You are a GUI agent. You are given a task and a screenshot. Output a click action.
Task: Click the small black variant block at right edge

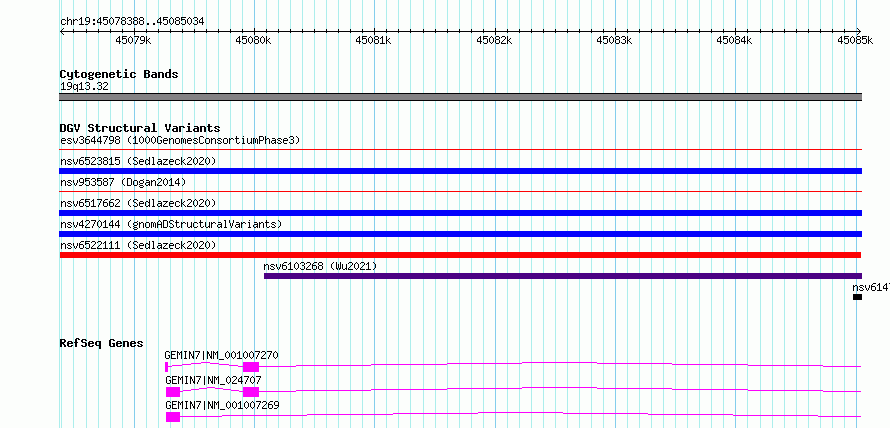pos(857,297)
